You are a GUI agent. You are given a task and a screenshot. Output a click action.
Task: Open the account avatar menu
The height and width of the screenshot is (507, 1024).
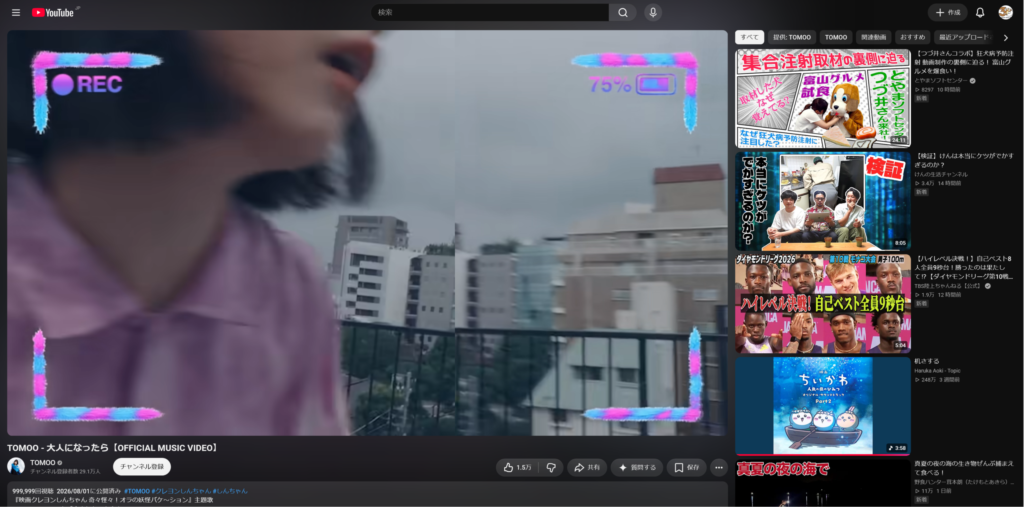1006,12
